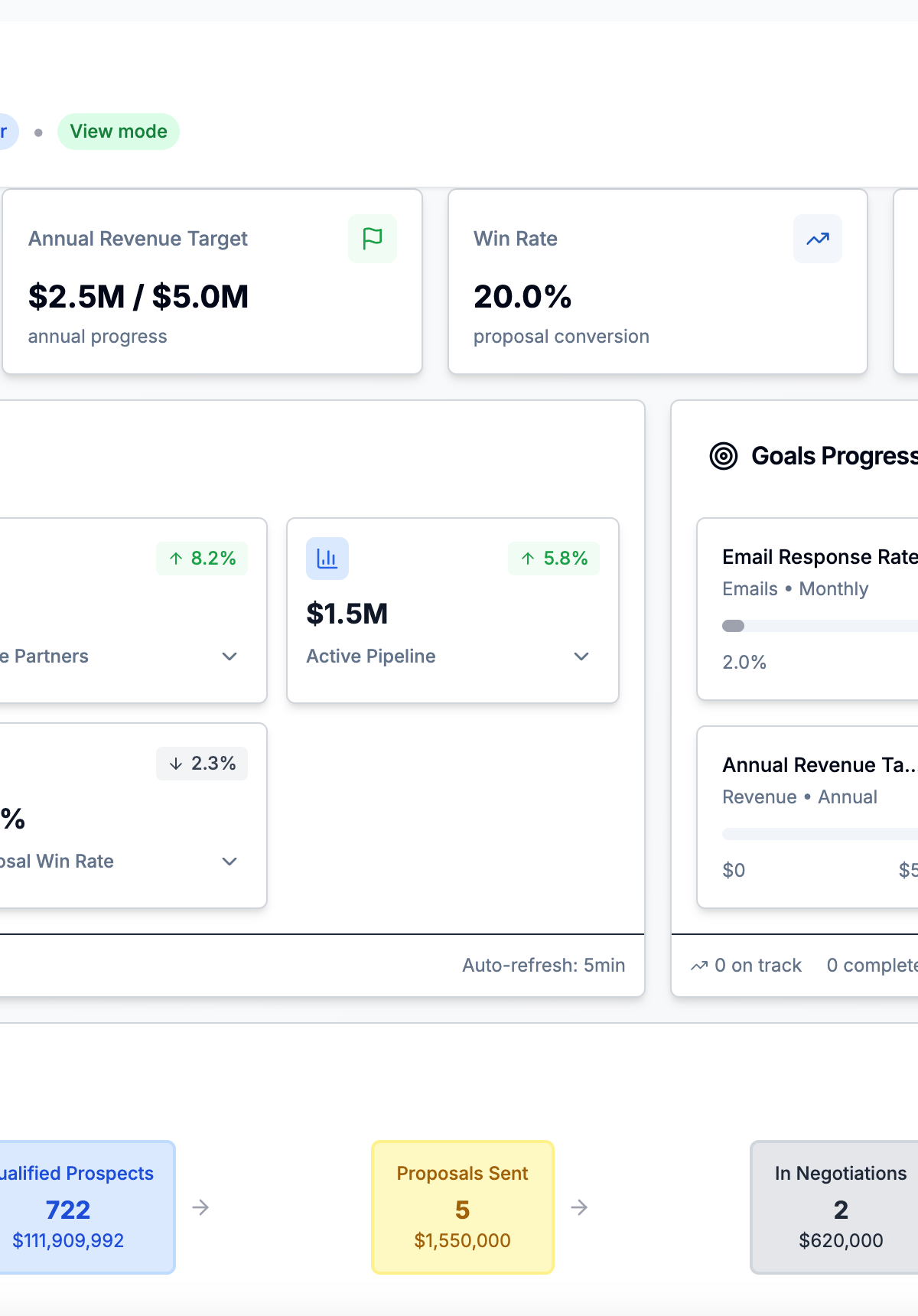
Task: Expand the Proposal Win Rate chevron
Action: 229,862
